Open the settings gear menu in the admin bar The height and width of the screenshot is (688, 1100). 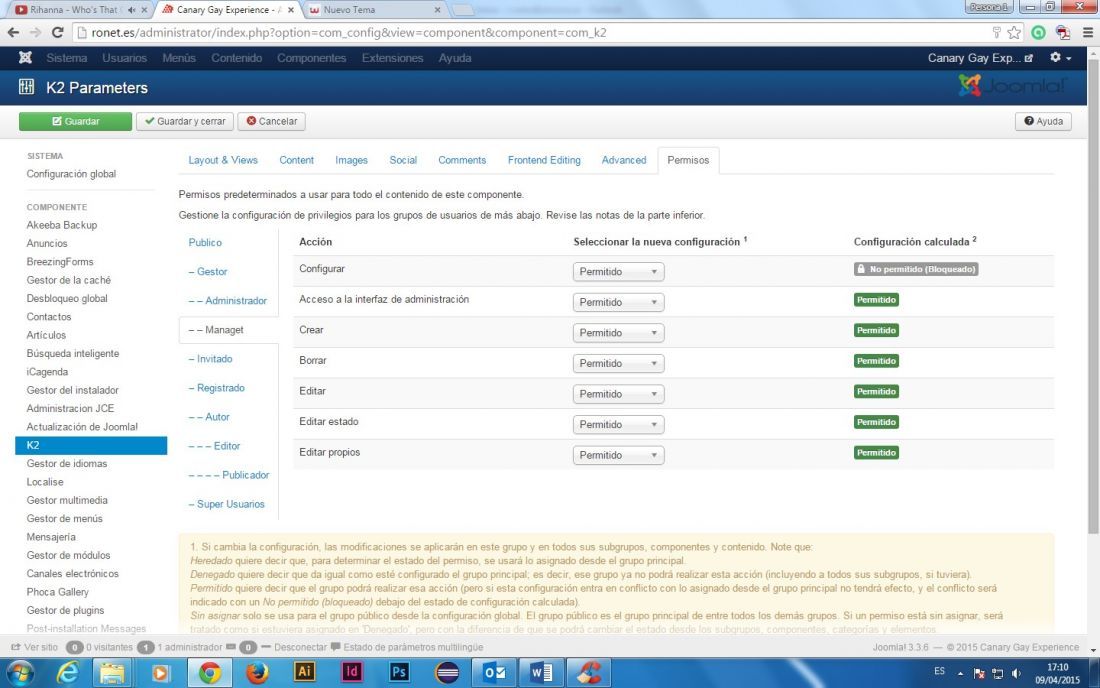coord(1060,58)
